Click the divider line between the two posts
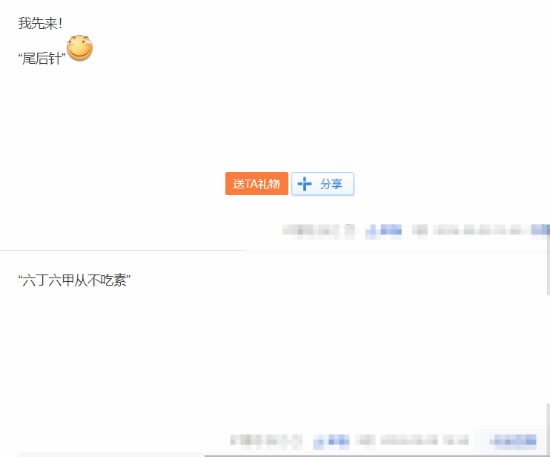550x457 pixels. tap(123, 250)
